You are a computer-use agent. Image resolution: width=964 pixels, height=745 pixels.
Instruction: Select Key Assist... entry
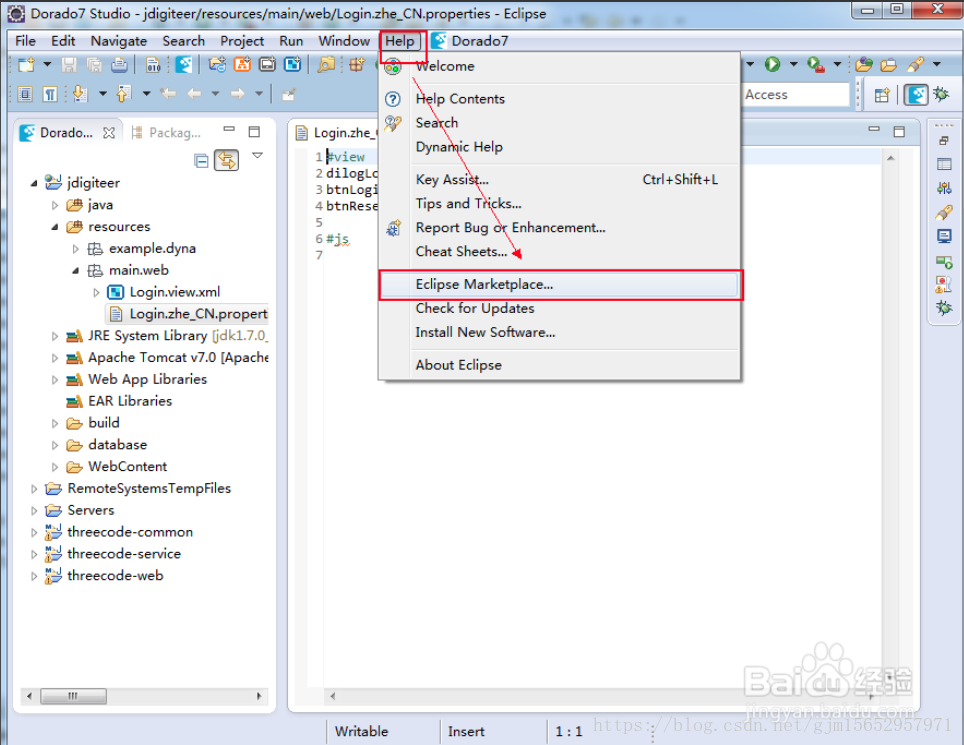coord(559,179)
